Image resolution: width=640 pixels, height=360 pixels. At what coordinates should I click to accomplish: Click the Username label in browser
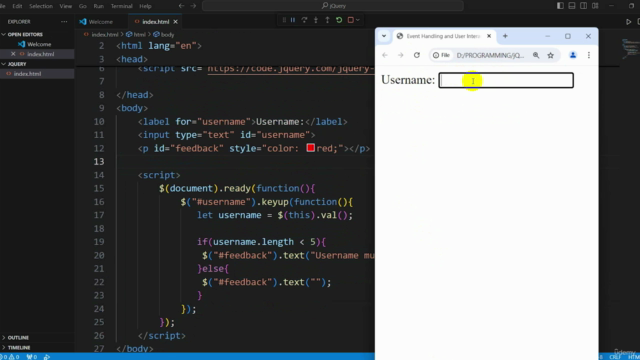click(x=408, y=80)
